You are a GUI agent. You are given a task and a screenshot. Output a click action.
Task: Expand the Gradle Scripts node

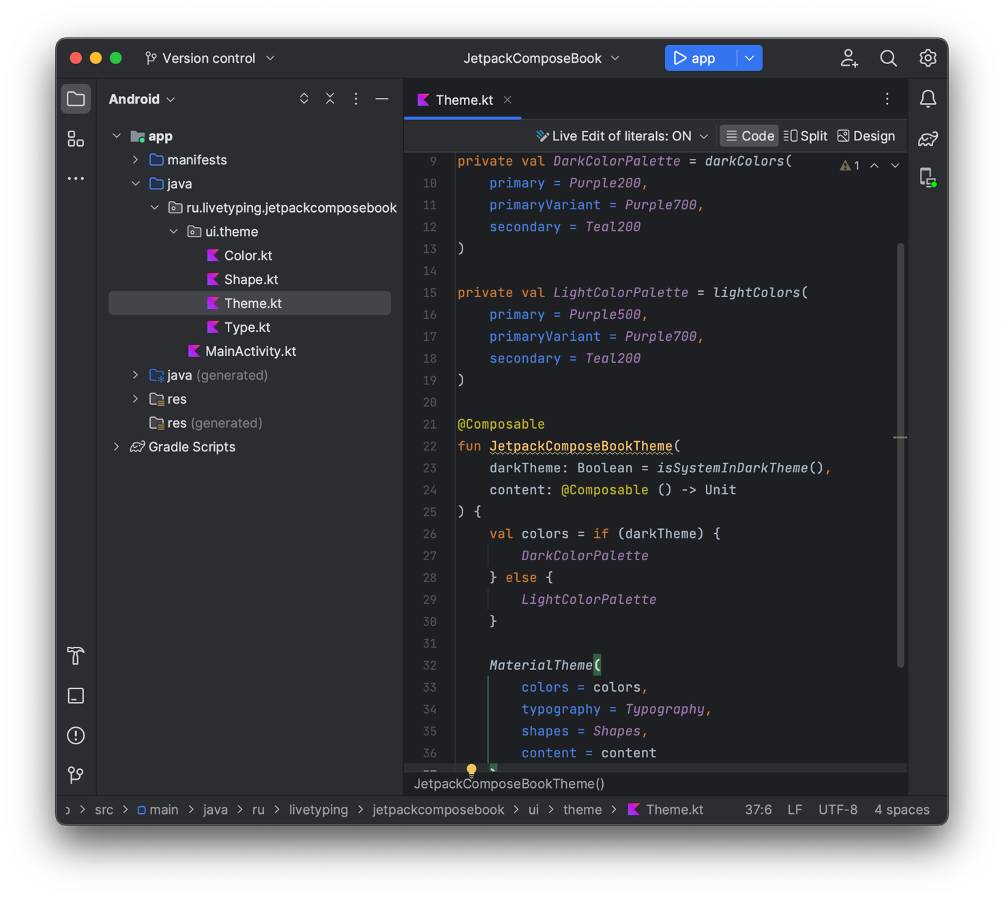coord(117,447)
